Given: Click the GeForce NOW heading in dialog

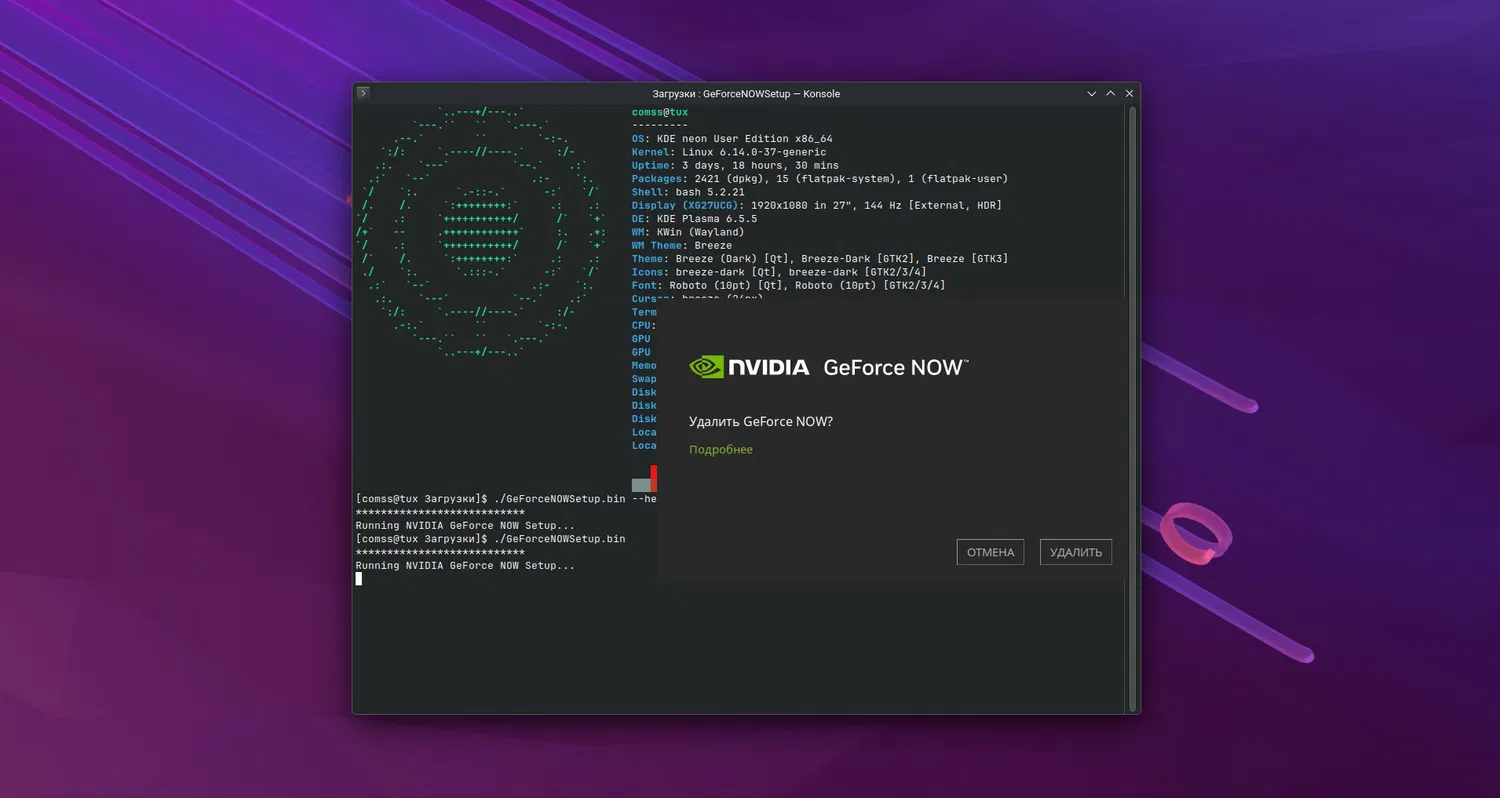Looking at the screenshot, I should tap(895, 367).
